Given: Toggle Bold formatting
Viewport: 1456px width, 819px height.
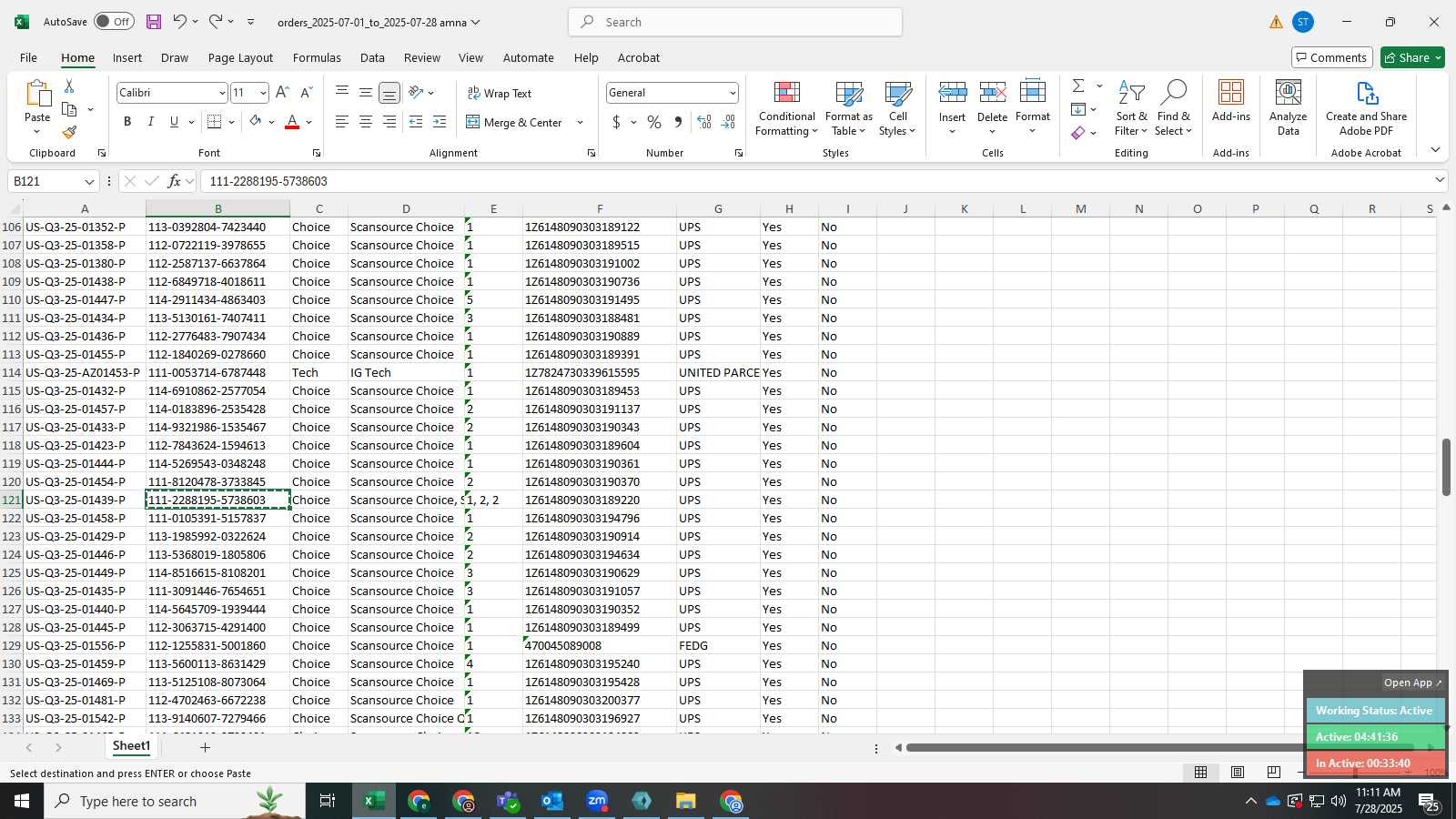Looking at the screenshot, I should pos(127,122).
